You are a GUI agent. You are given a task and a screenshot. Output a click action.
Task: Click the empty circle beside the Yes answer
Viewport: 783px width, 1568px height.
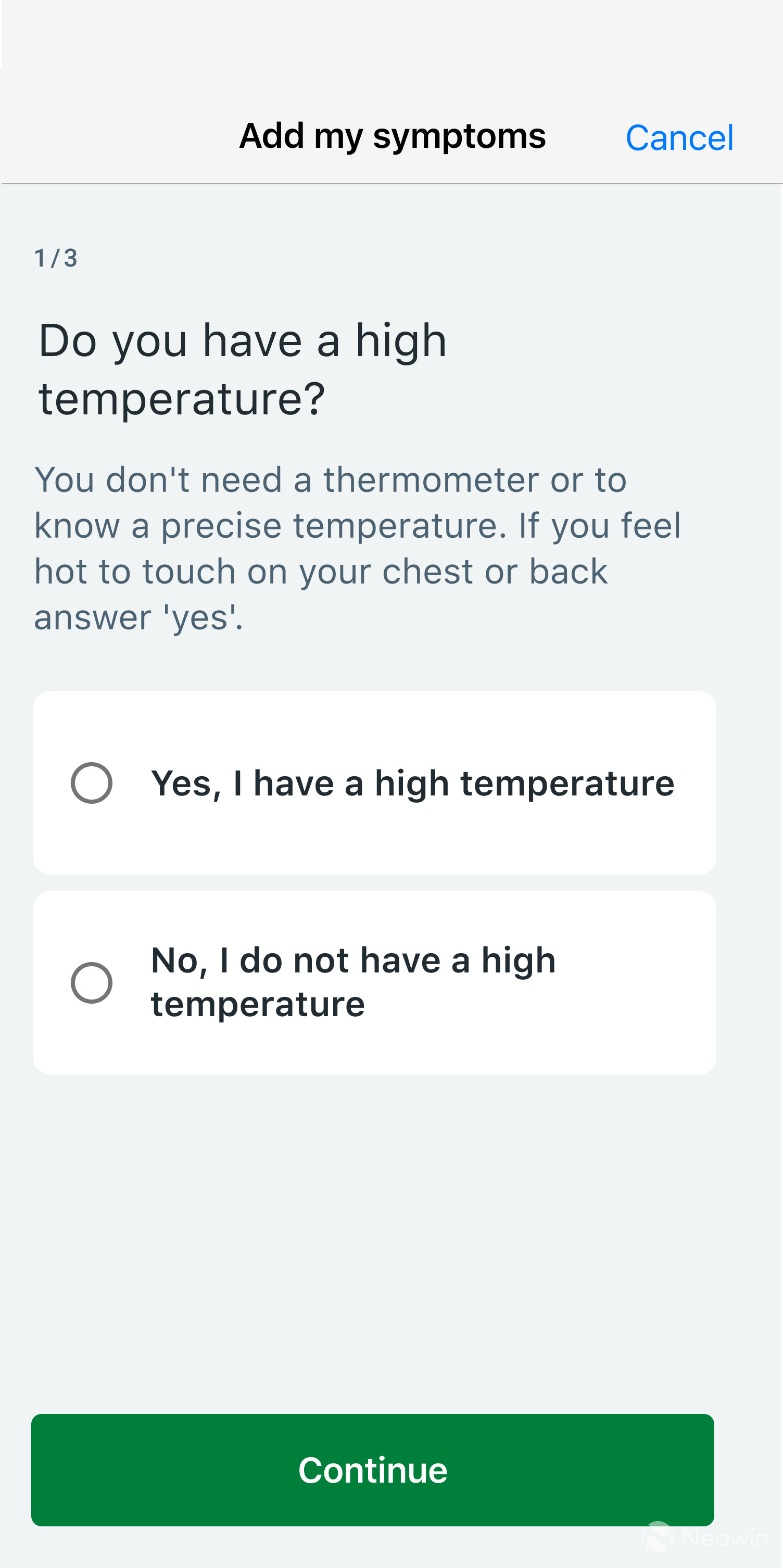91,783
